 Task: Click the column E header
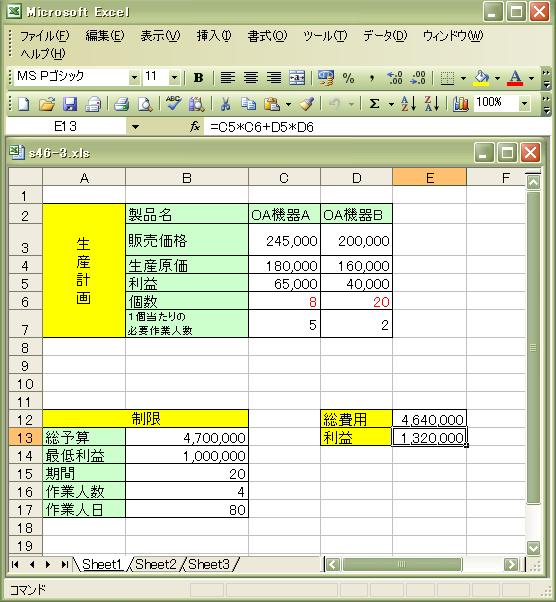[430, 178]
